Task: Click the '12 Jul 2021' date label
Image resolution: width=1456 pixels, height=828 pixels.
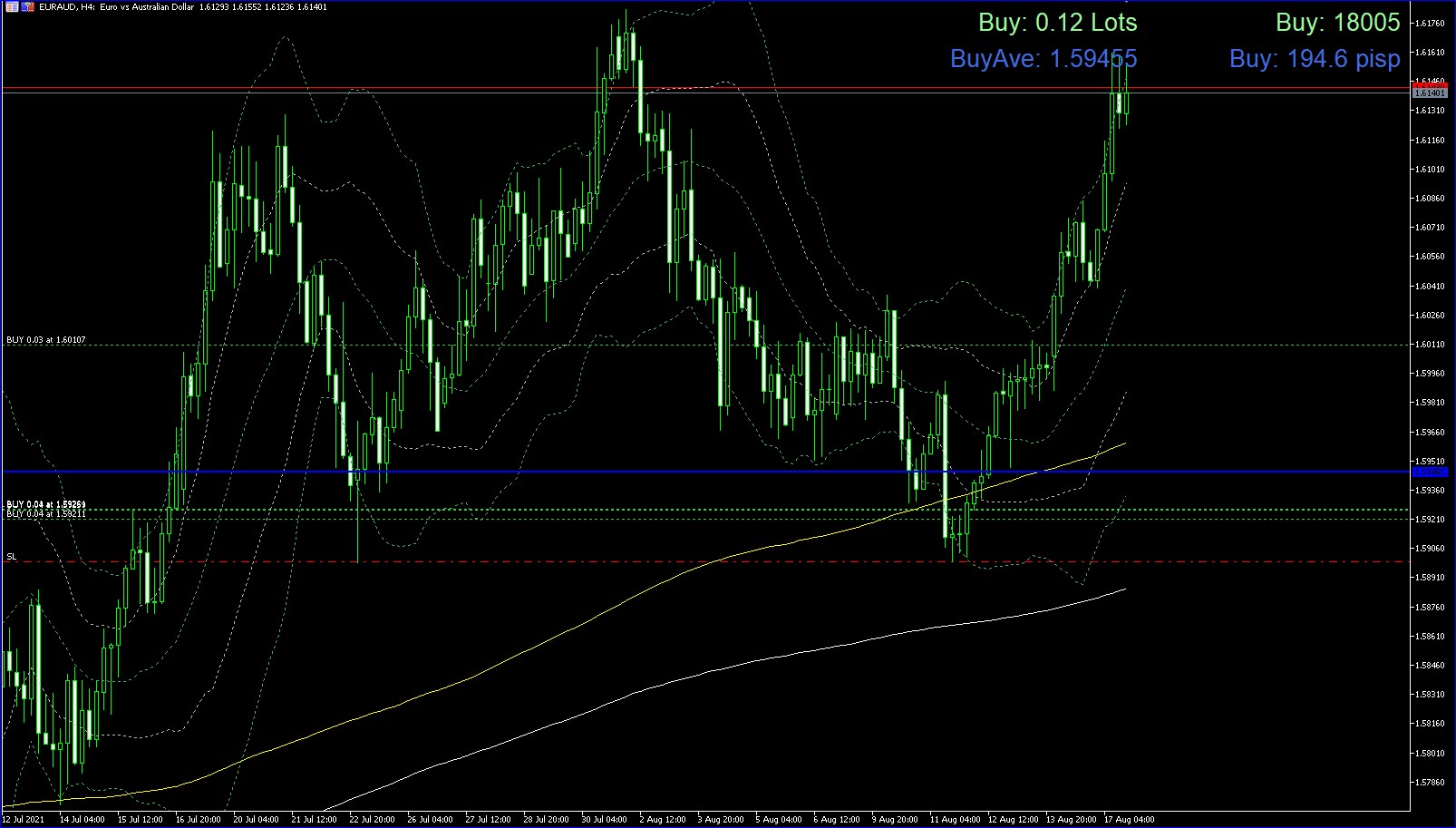Action: pos(23,820)
